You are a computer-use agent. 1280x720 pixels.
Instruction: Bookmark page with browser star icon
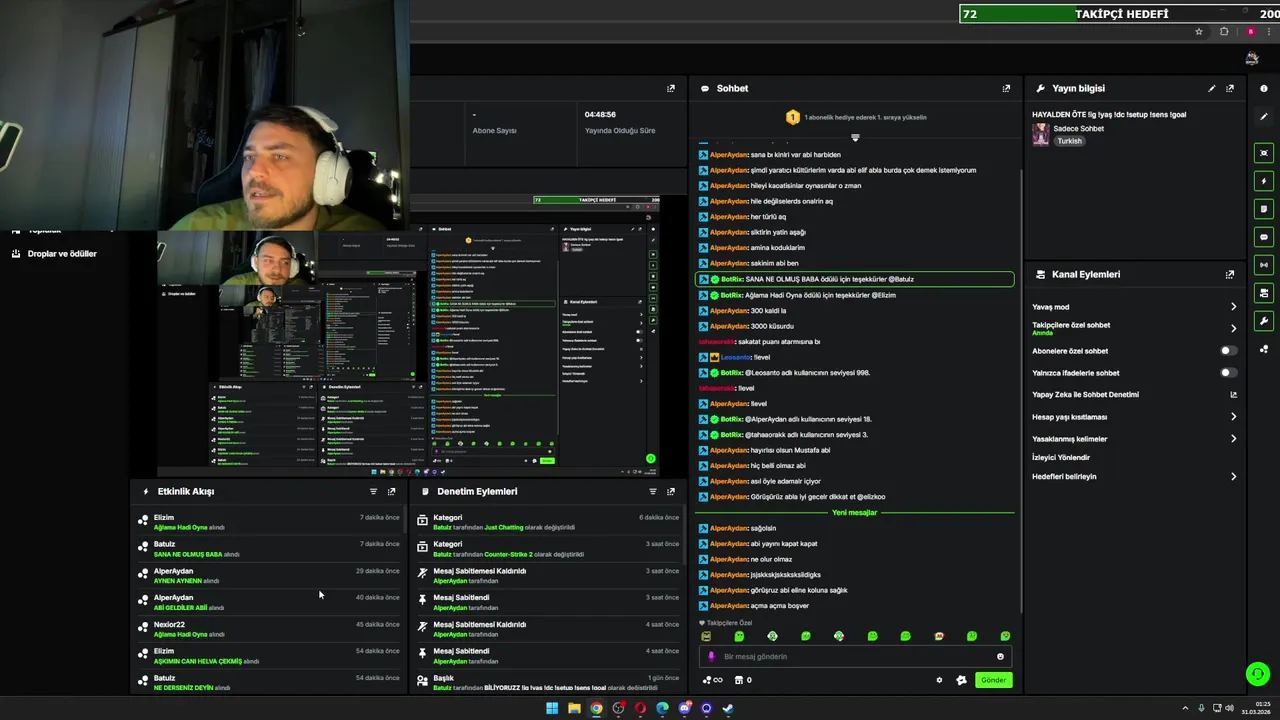pos(1199,32)
